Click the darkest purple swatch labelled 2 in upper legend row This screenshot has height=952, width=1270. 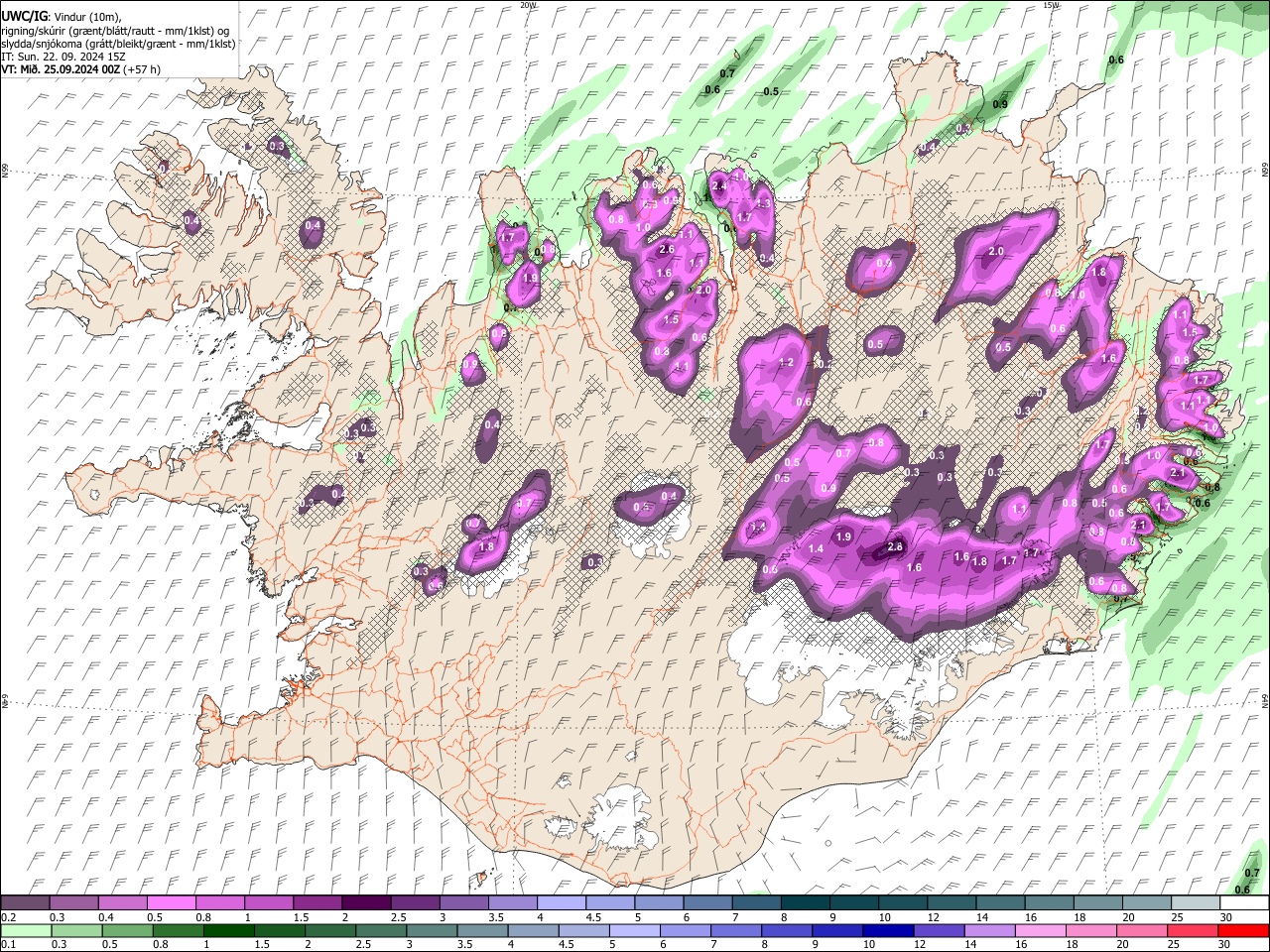[x=366, y=903]
